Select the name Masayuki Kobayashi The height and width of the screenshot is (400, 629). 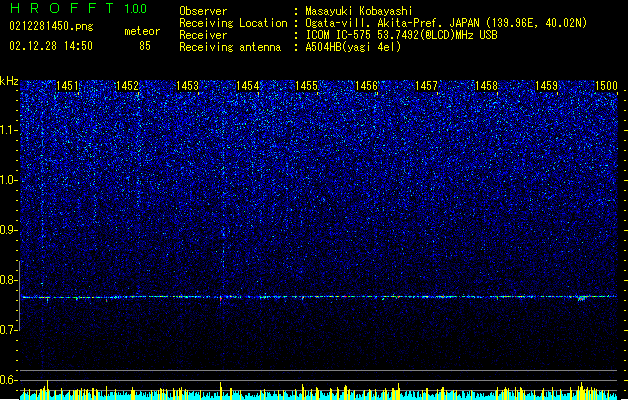click(x=359, y=11)
